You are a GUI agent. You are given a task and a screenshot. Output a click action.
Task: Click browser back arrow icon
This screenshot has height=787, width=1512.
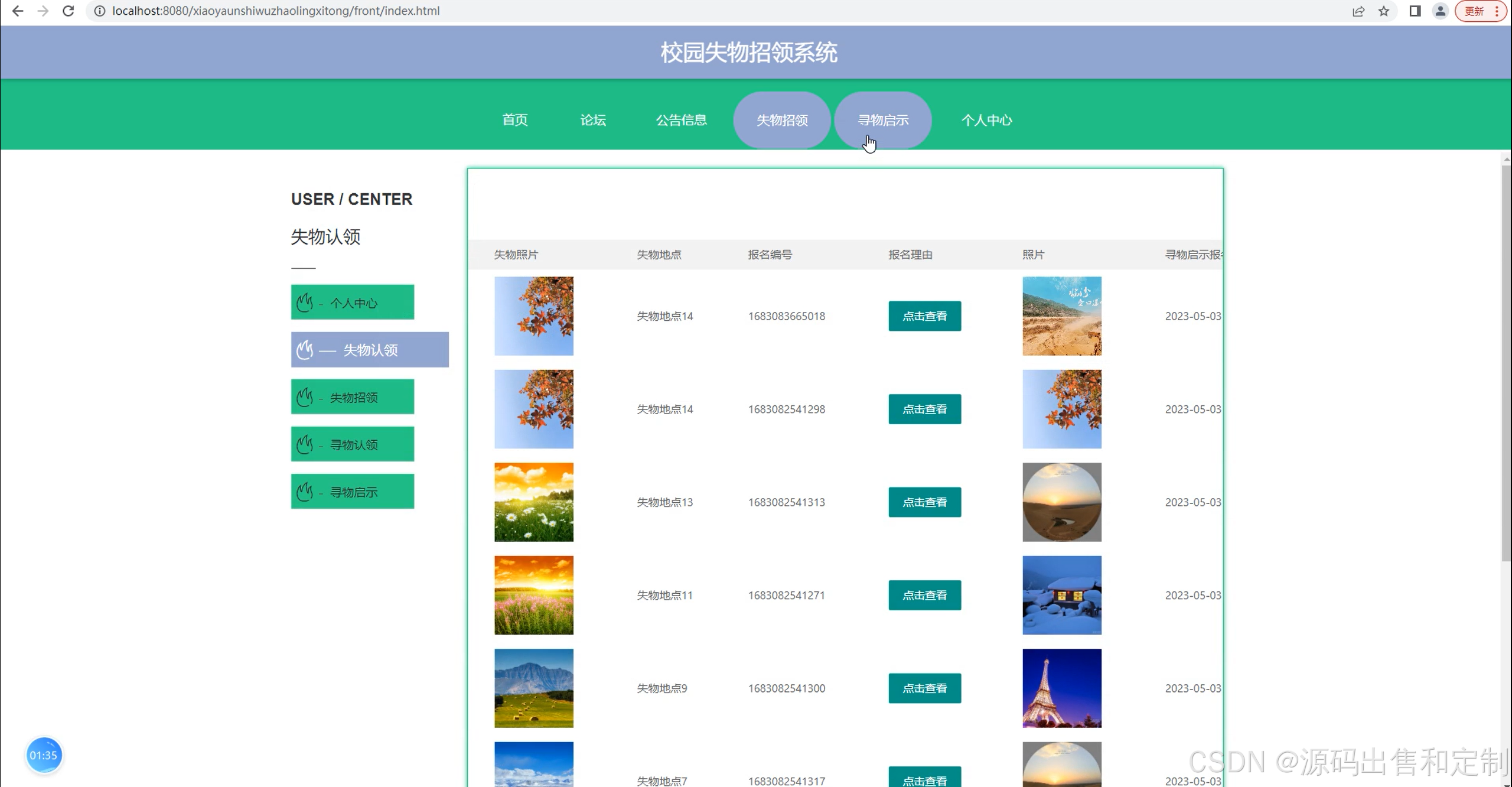pos(18,11)
